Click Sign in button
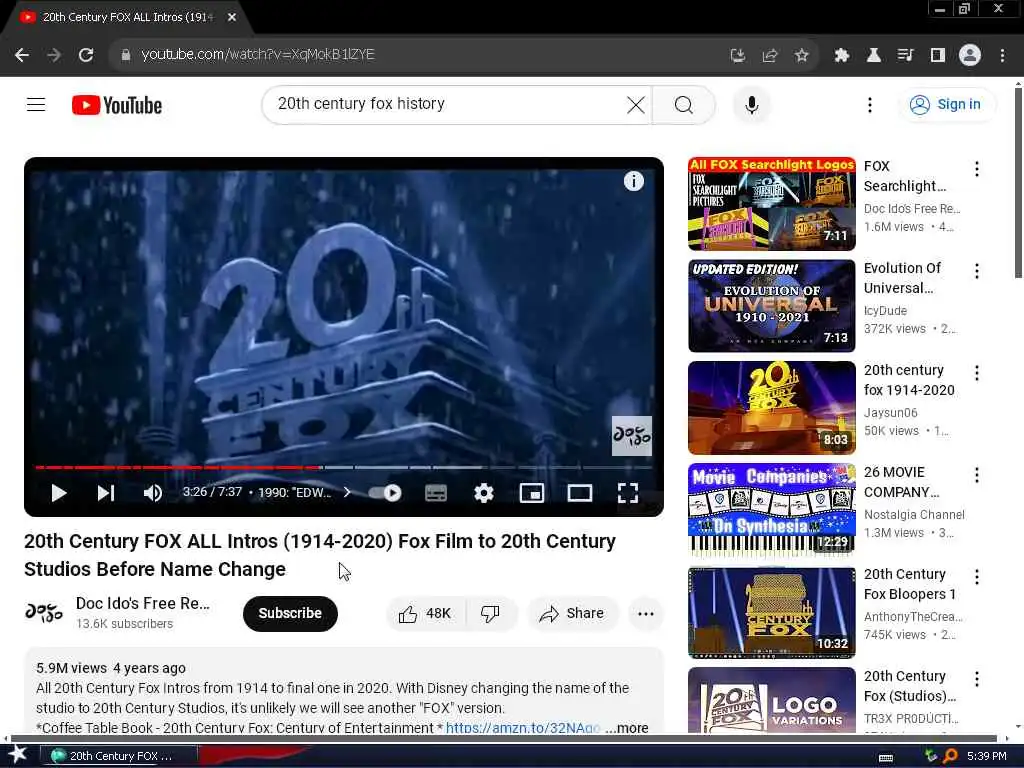This screenshot has width=1024, height=768. [947, 104]
